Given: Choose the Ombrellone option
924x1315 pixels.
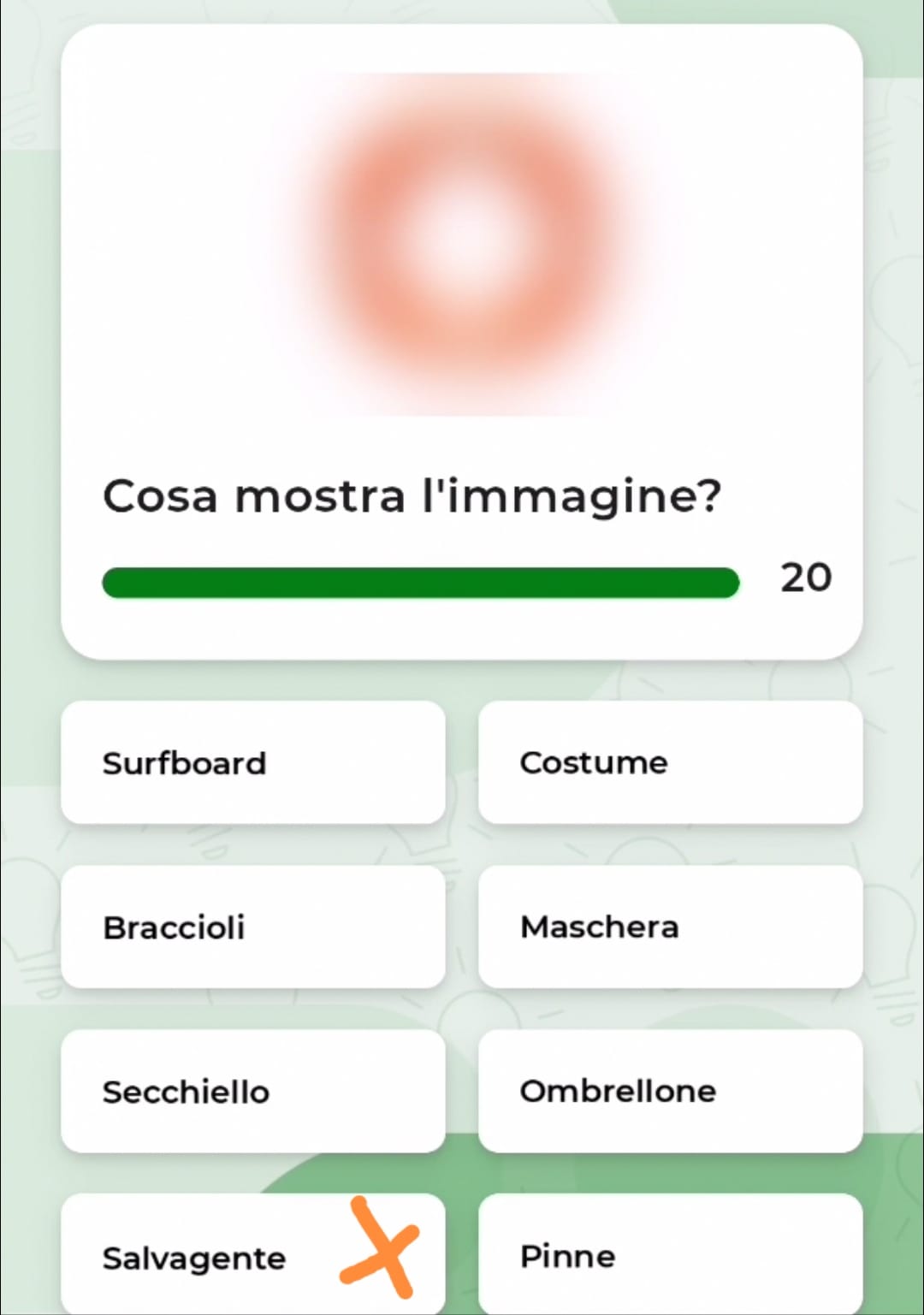Looking at the screenshot, I should (x=670, y=1091).
